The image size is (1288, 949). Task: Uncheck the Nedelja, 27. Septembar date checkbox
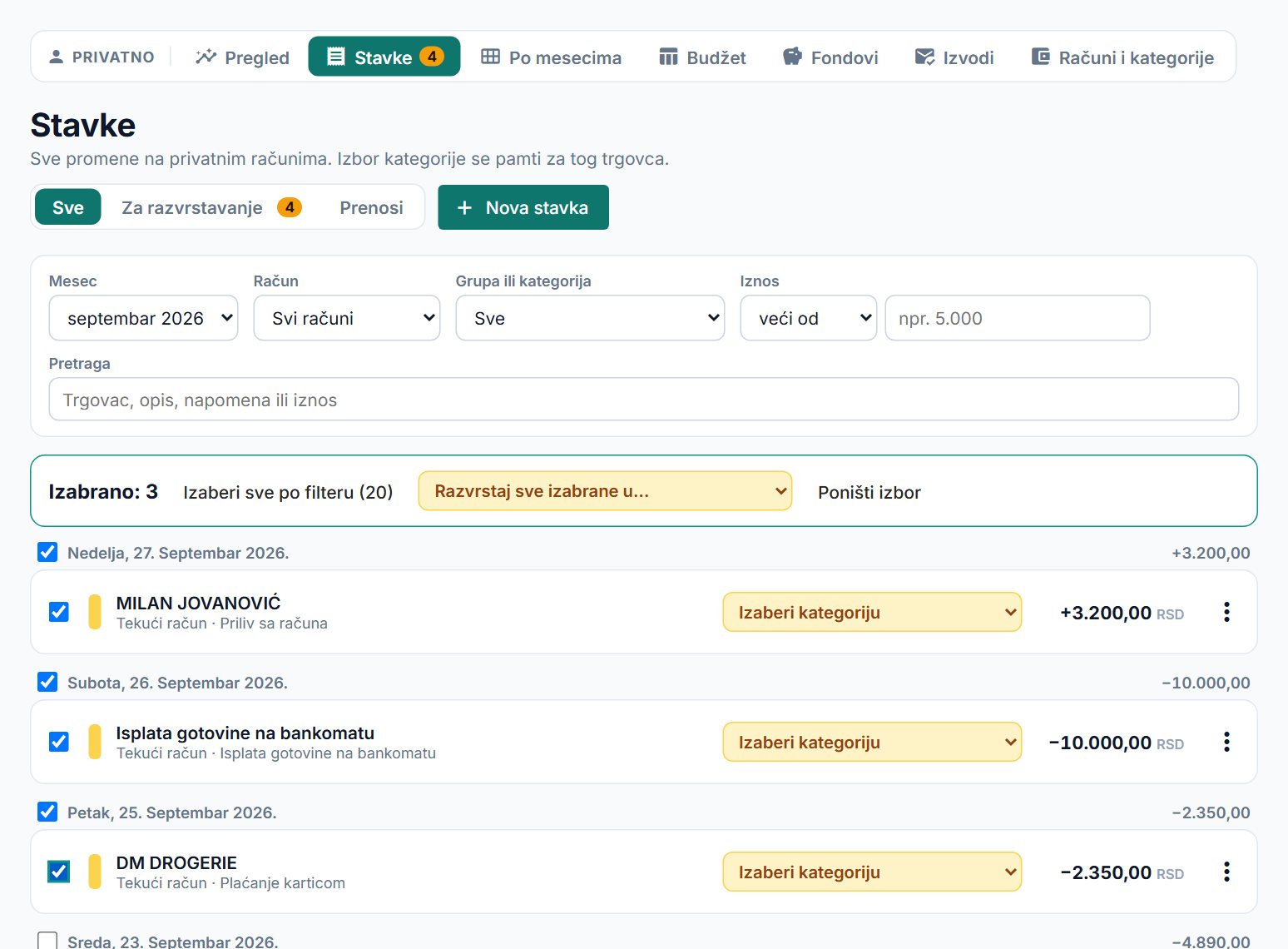tap(47, 552)
